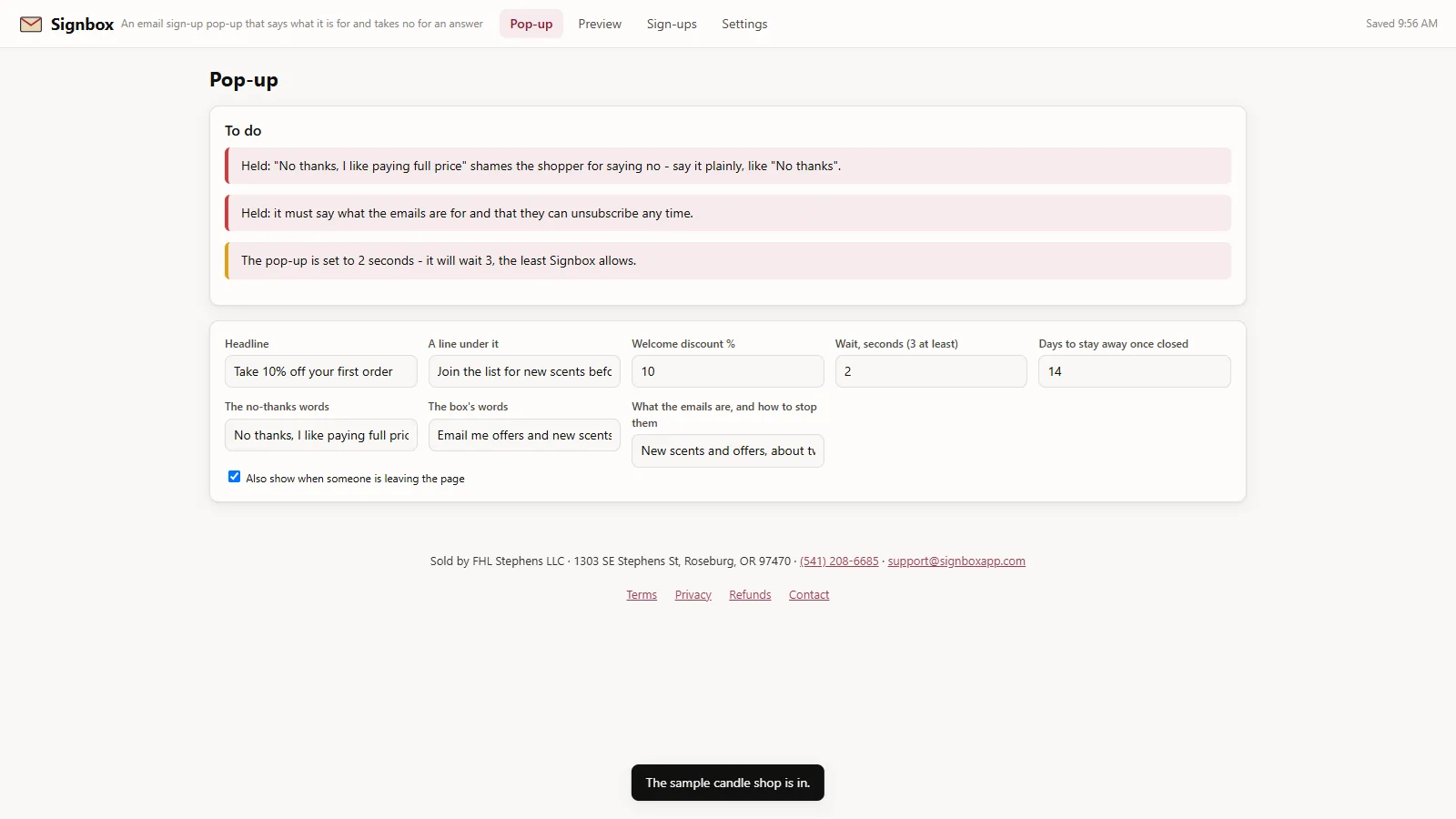Screen dimensions: 1456x819
Task: Visit the Refunds link
Action: pyautogui.click(x=750, y=595)
